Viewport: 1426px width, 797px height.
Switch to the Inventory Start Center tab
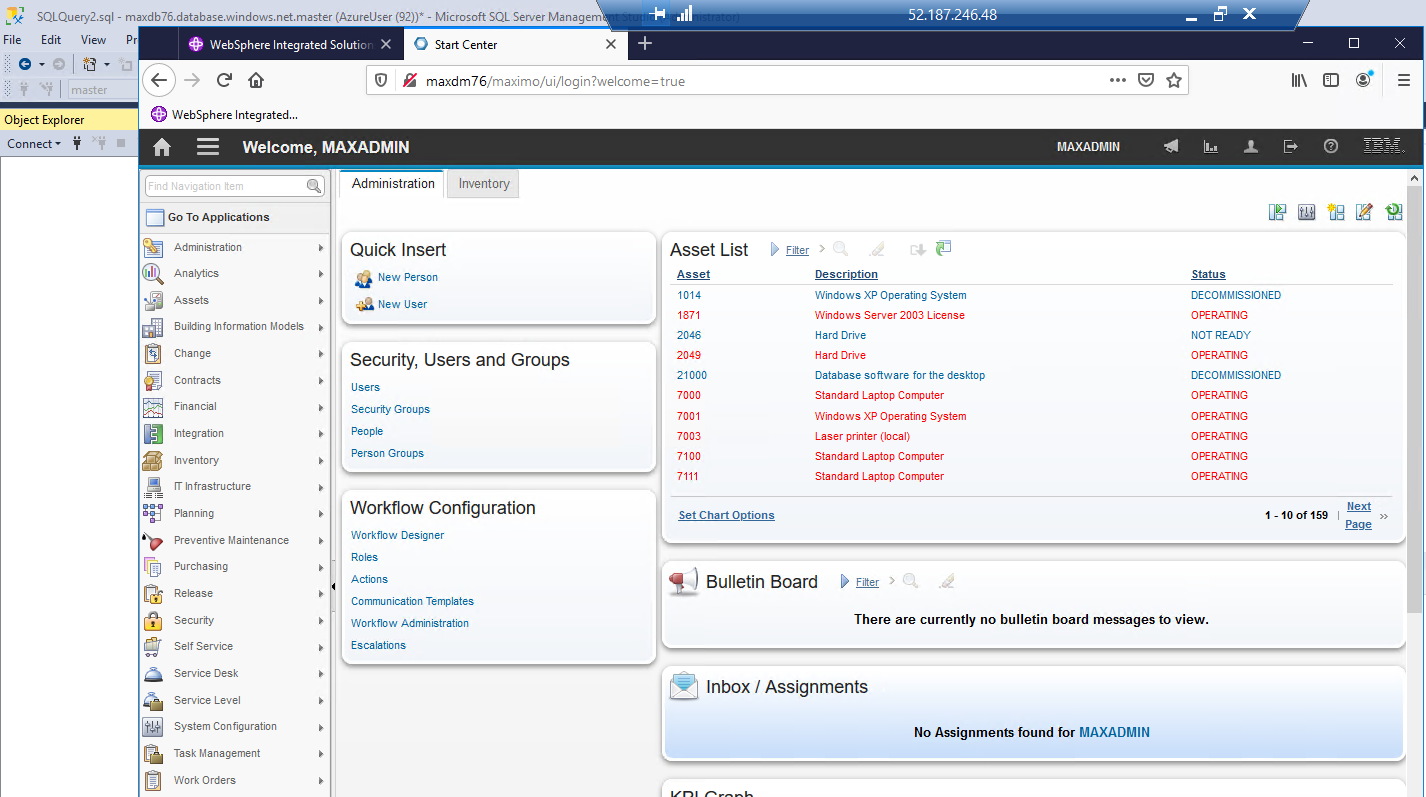click(x=484, y=184)
